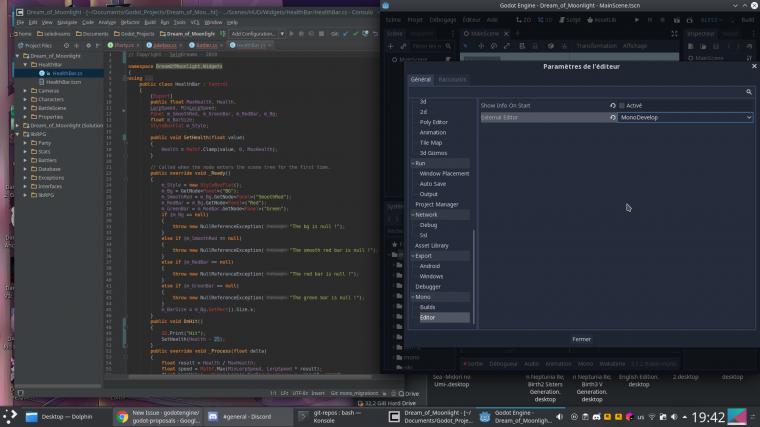This screenshot has width=760, height=427.
Task: Select Tile Map settings category
Action: pyautogui.click(x=430, y=142)
